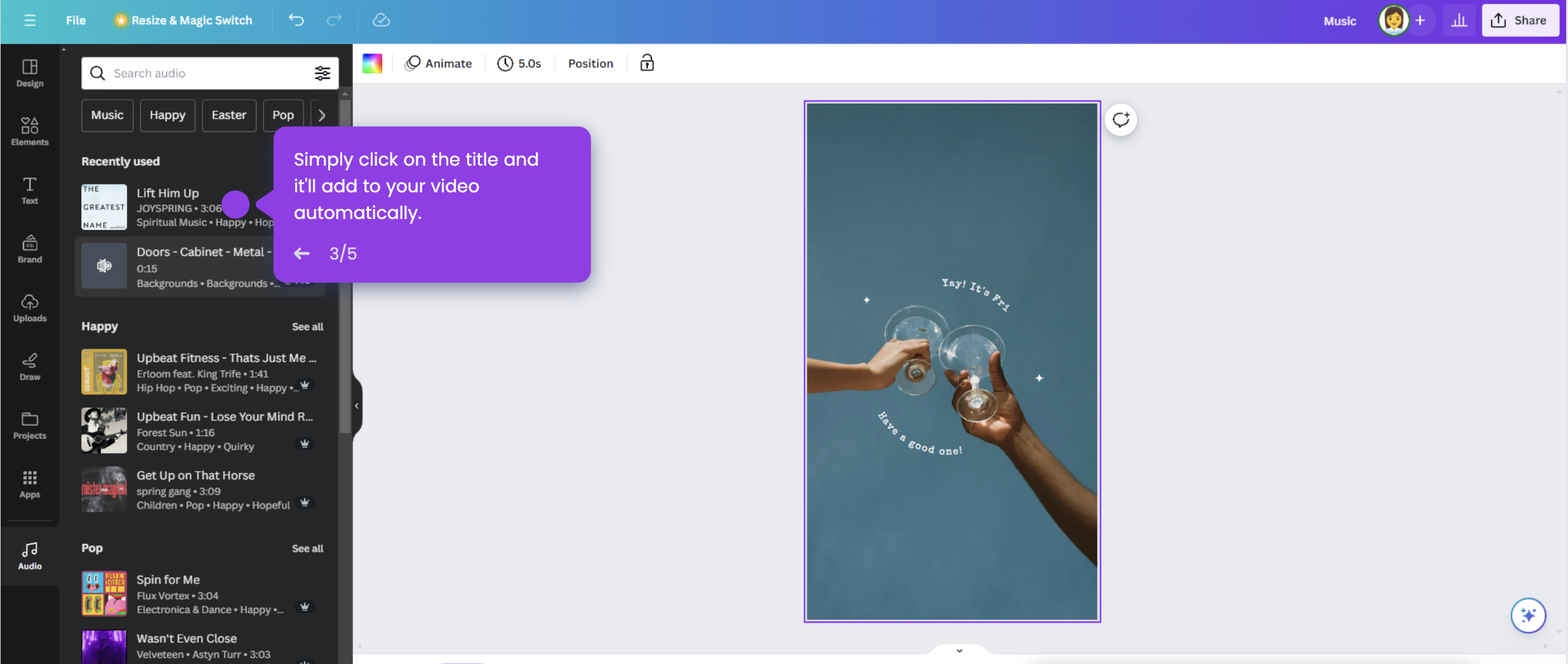Open the File menu
This screenshot has width=1568, height=664.
(x=76, y=20)
